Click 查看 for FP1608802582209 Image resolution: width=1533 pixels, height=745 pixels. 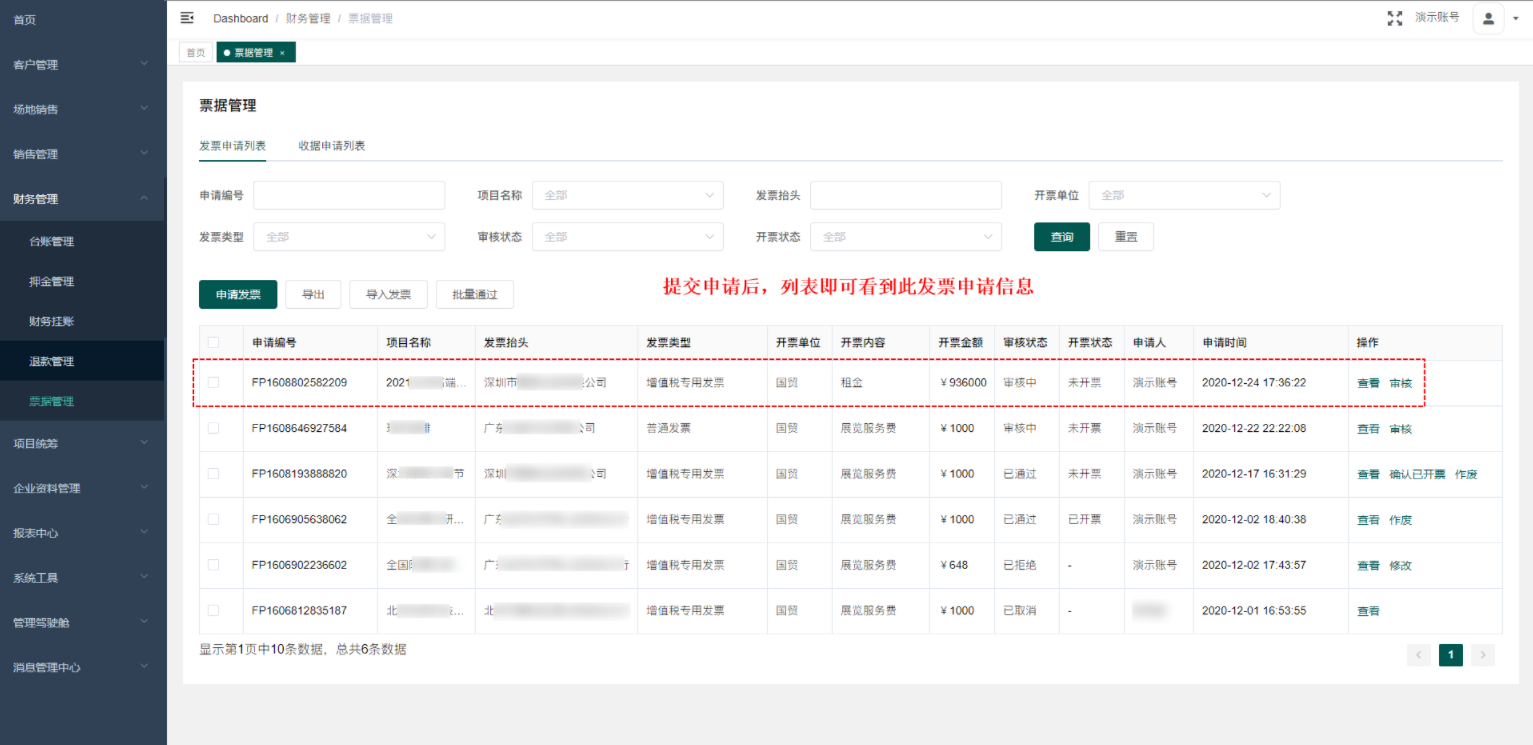click(x=1368, y=383)
